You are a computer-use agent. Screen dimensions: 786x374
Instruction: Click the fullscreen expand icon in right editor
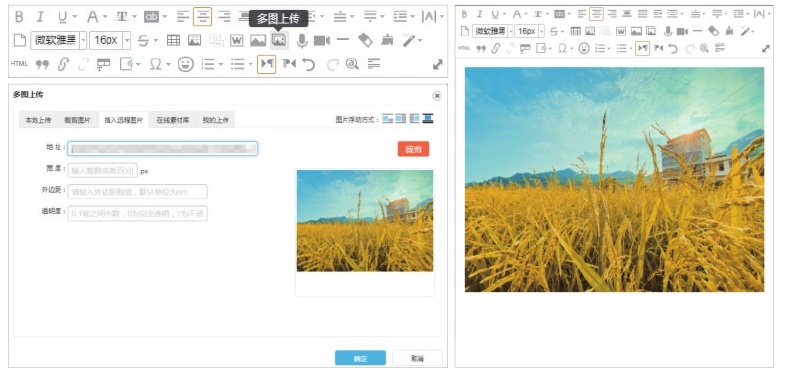[x=765, y=49]
